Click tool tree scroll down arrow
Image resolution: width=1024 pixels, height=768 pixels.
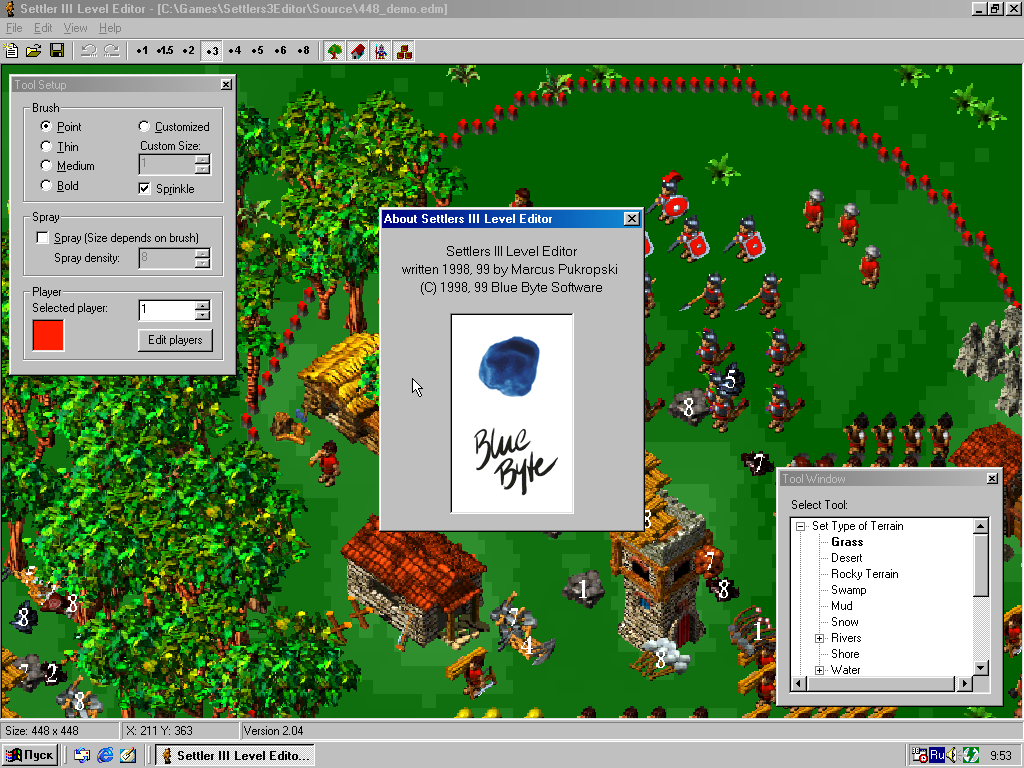[x=980, y=668]
